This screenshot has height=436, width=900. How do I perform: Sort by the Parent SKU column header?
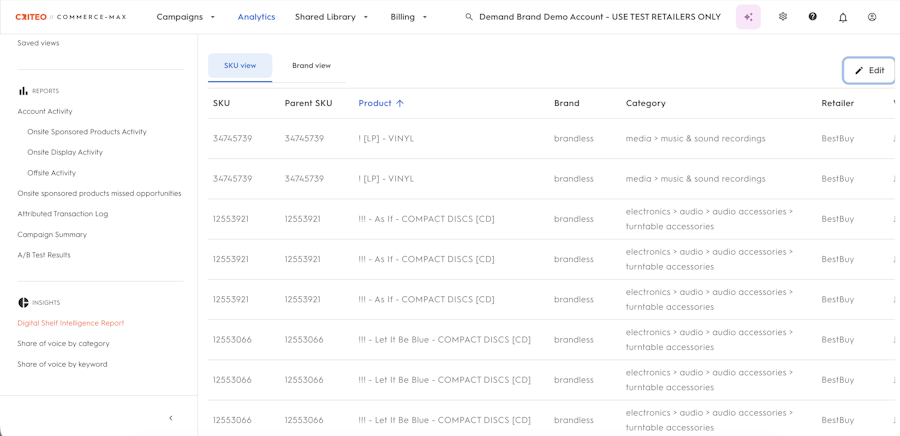(x=308, y=103)
